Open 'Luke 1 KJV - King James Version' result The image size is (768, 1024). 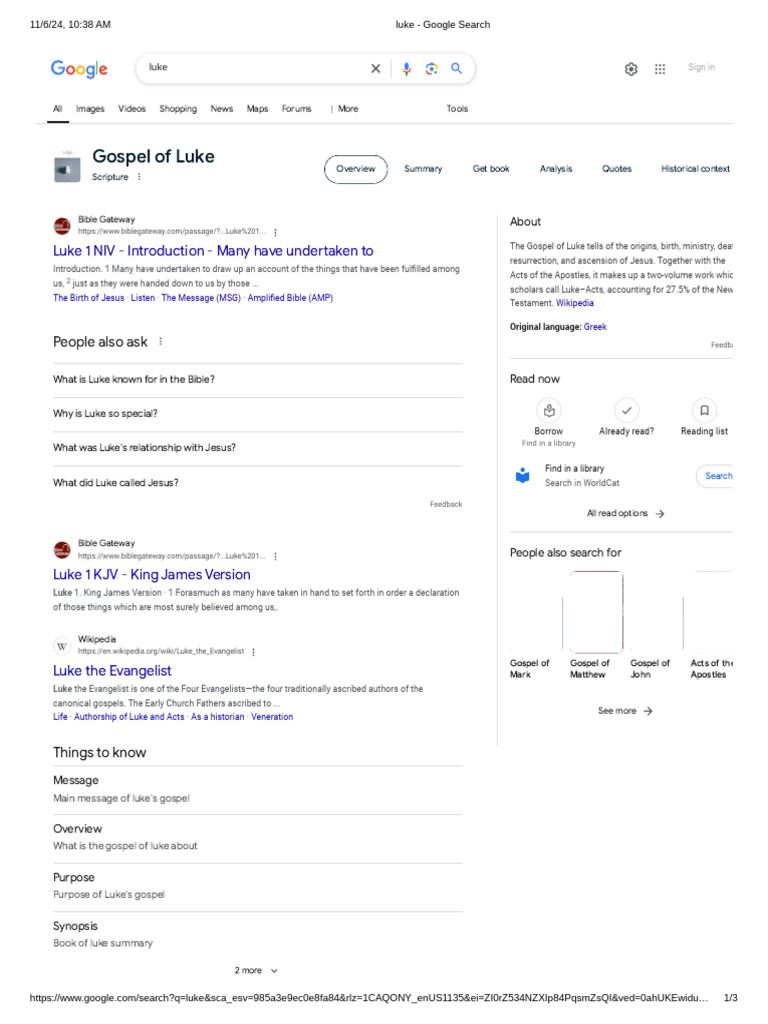(x=152, y=575)
